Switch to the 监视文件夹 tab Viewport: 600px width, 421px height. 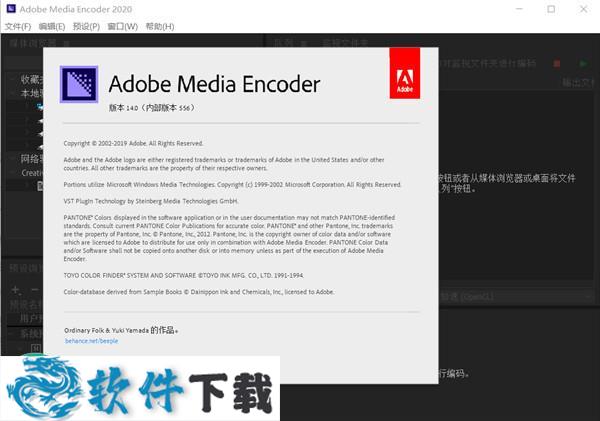344,43
